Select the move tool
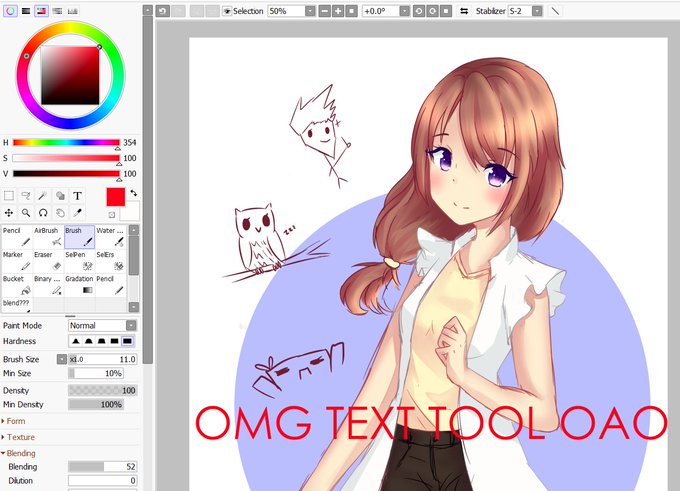The width and height of the screenshot is (680, 491). pyautogui.click(x=9, y=213)
